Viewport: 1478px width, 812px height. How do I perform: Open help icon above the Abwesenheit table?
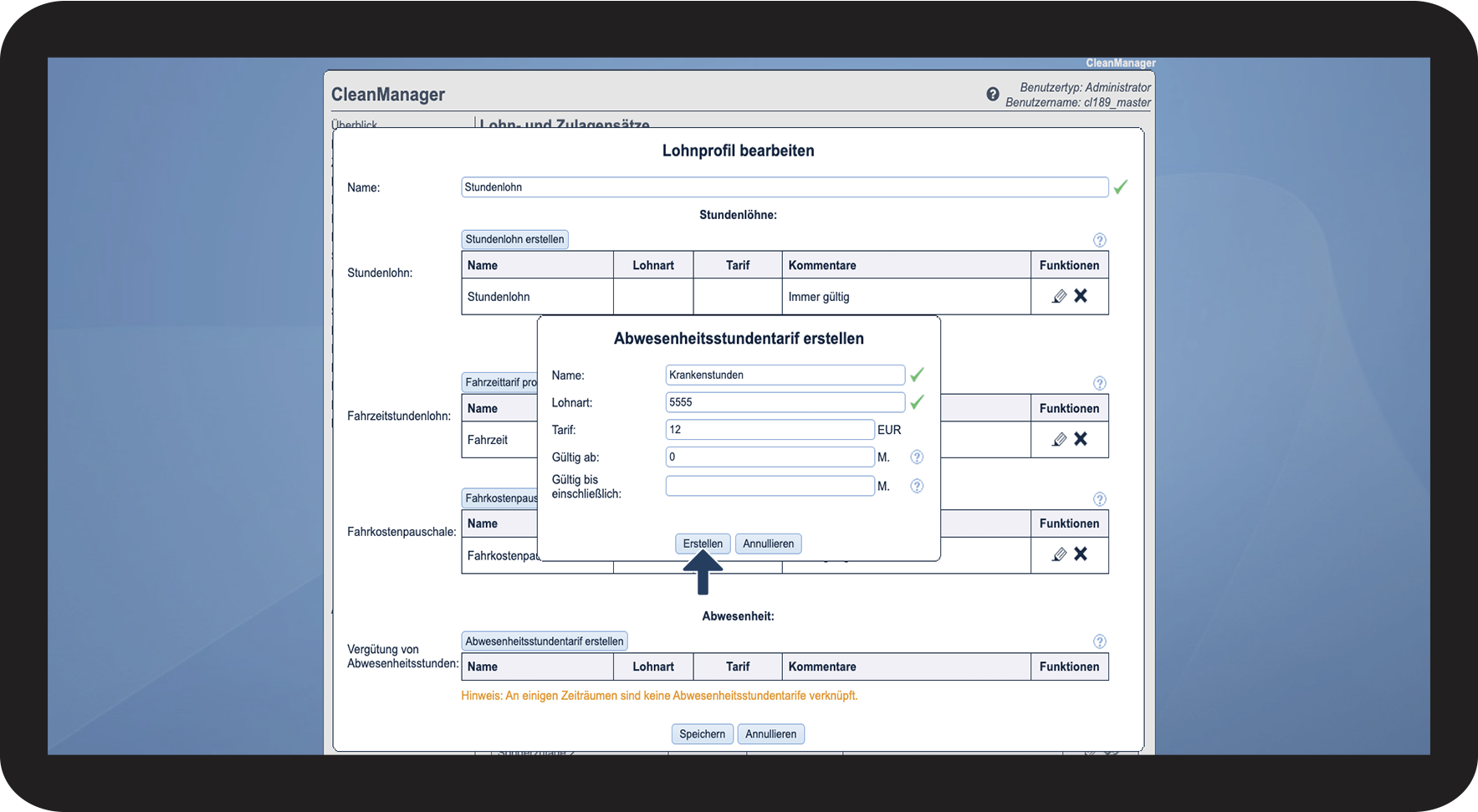click(1100, 641)
